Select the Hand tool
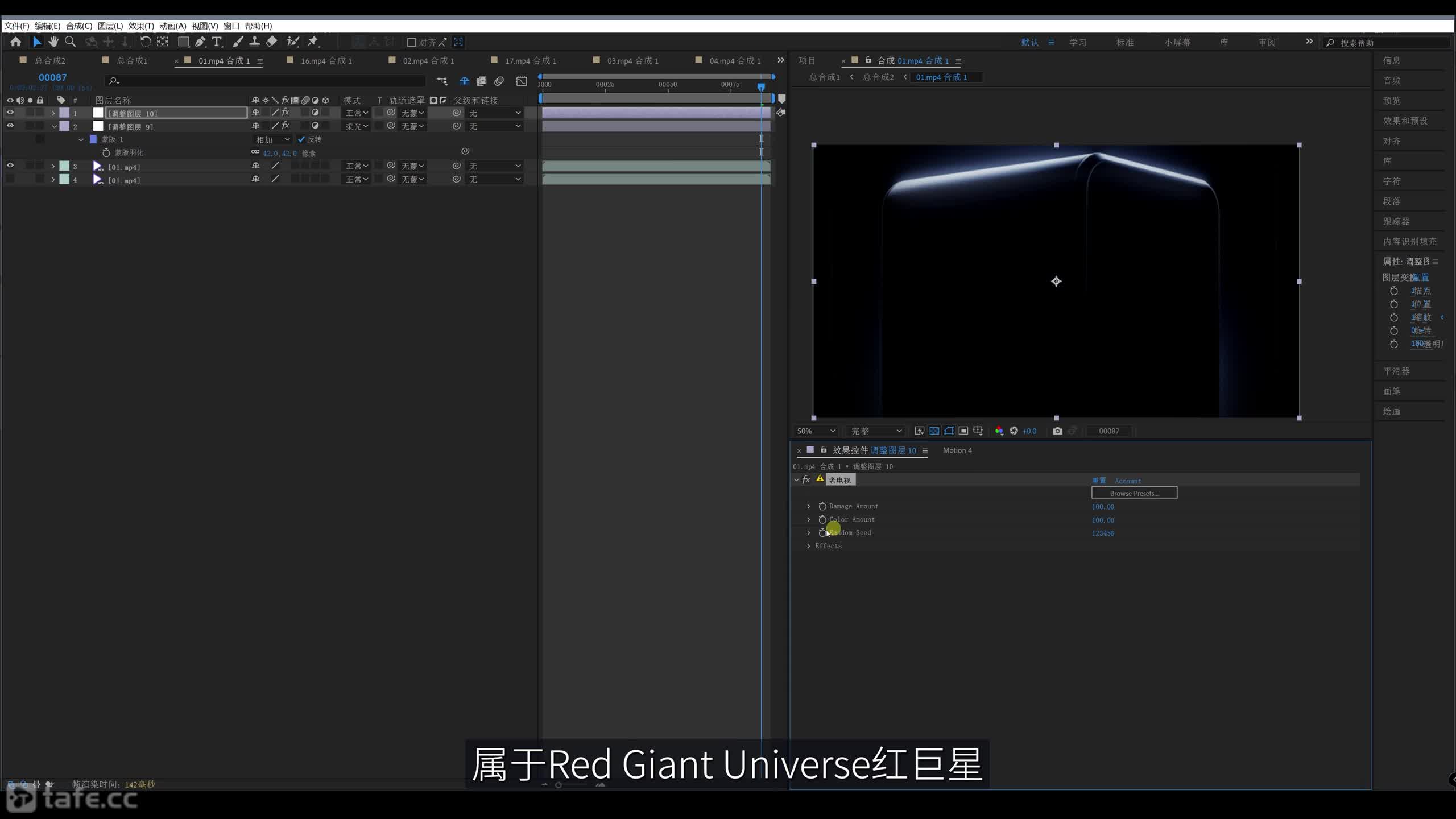The height and width of the screenshot is (819, 1456). point(53,42)
